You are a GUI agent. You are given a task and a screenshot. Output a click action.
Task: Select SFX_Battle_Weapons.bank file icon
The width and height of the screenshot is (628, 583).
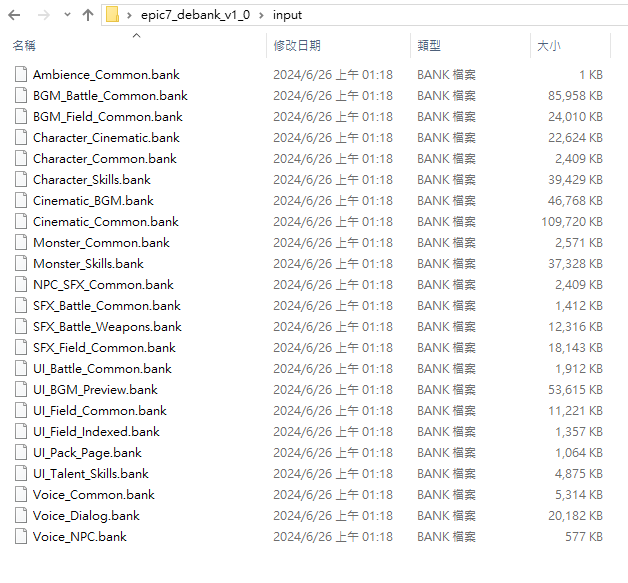tap(21, 327)
